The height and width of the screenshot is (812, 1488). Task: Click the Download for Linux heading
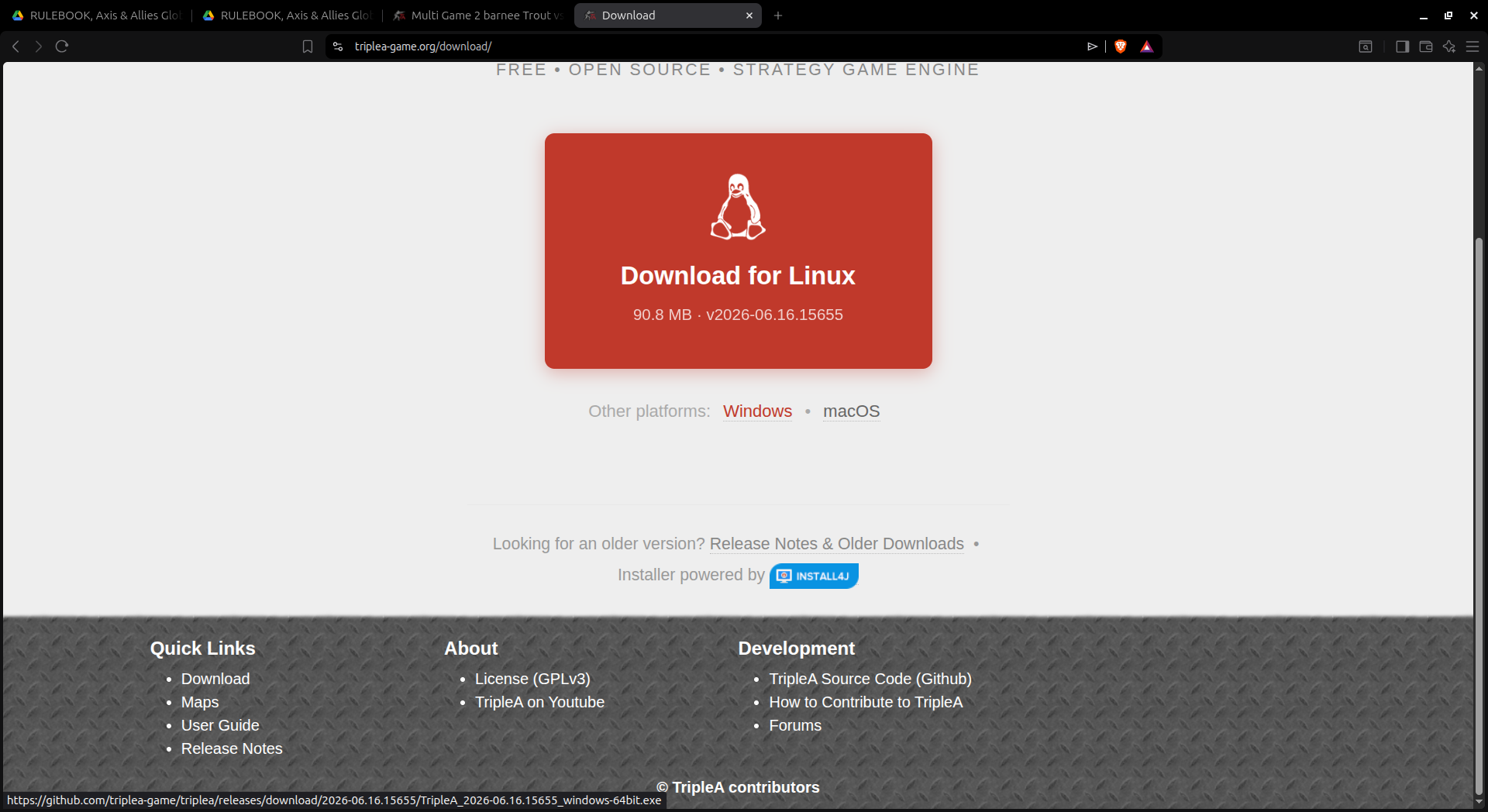coord(738,276)
